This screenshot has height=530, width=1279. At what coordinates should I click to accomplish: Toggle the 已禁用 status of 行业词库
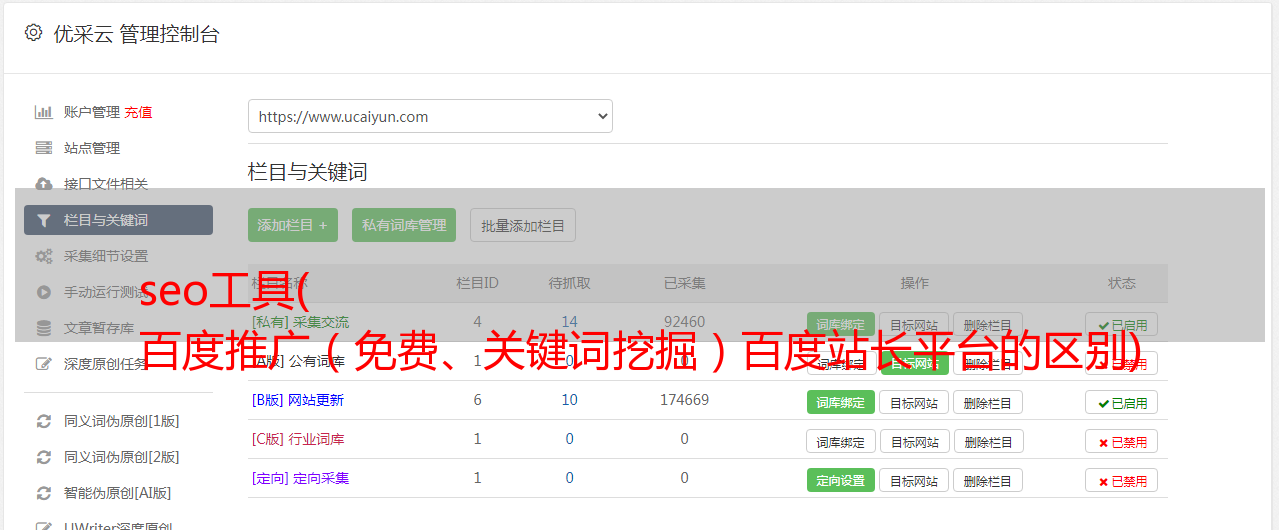[1122, 441]
